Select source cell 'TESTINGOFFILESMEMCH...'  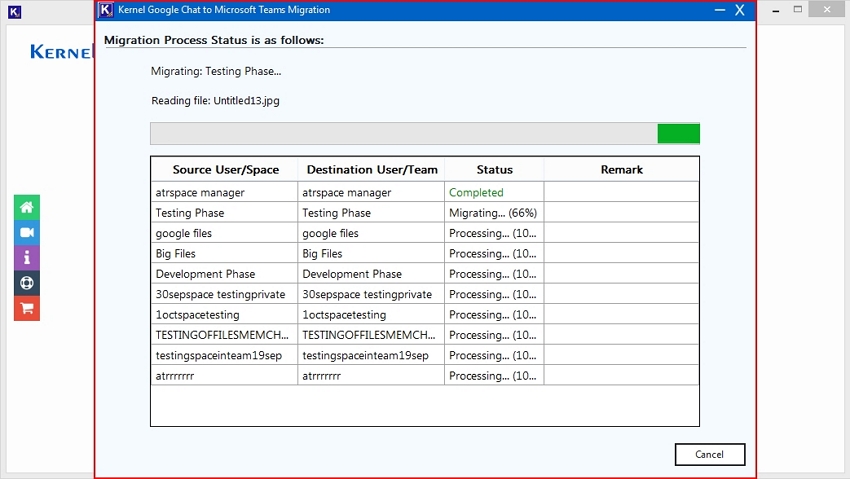[x=224, y=335]
